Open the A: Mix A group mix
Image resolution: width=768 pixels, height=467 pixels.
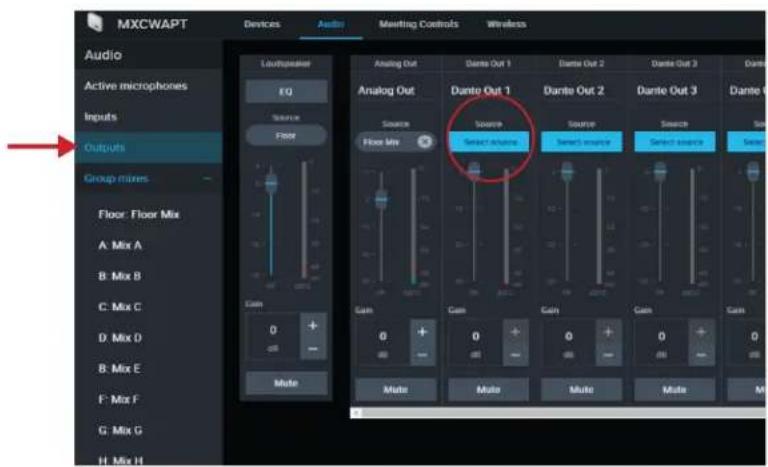click(120, 245)
